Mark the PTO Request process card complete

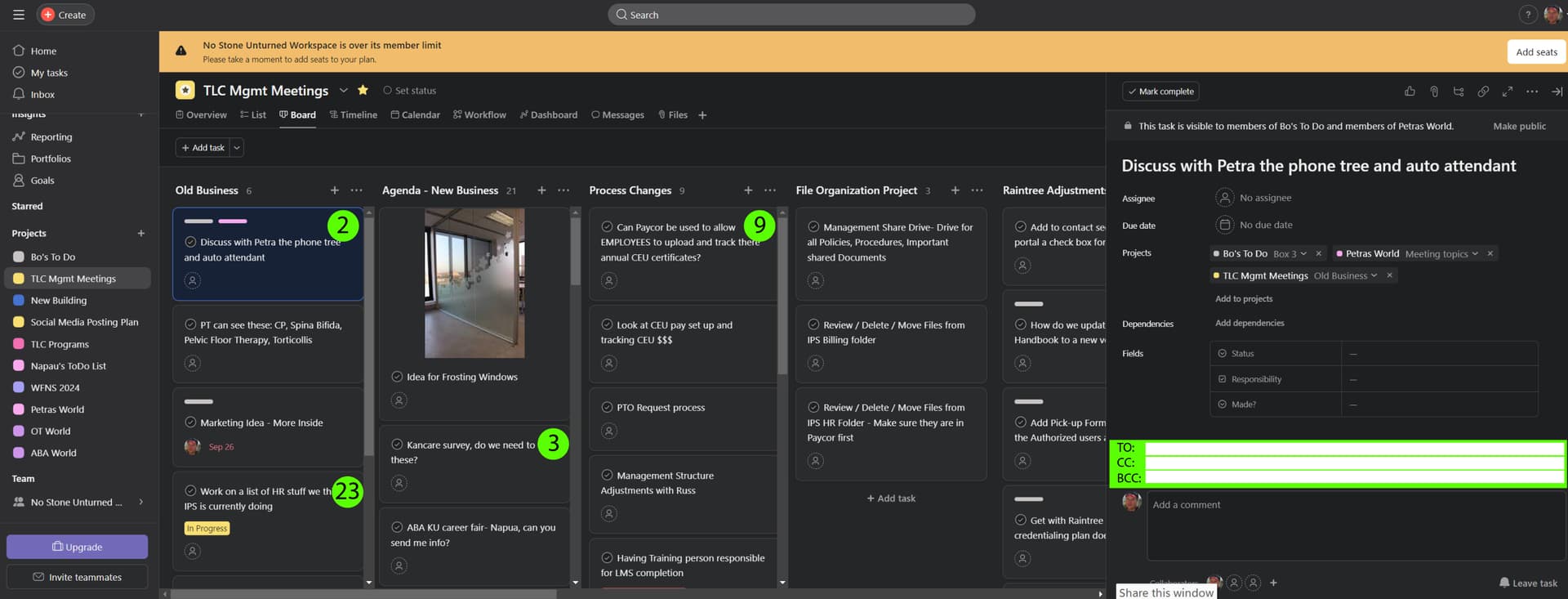coord(607,407)
